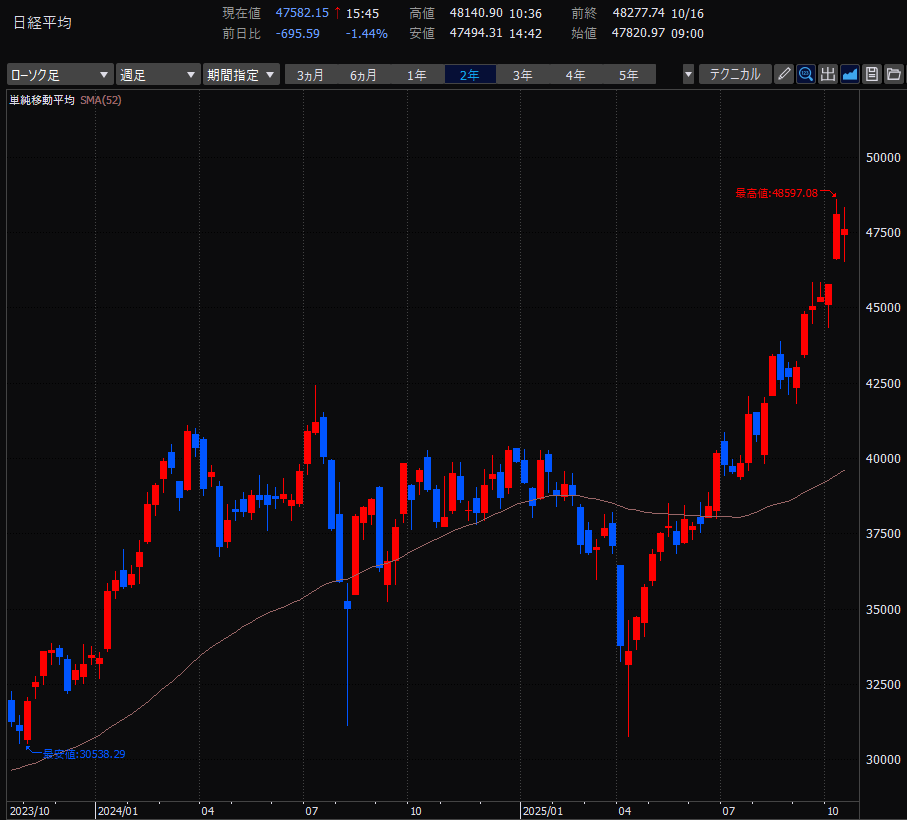Click the 最安値:30538.29 annotation
Viewport: 907px width, 820px height.
coord(84,754)
